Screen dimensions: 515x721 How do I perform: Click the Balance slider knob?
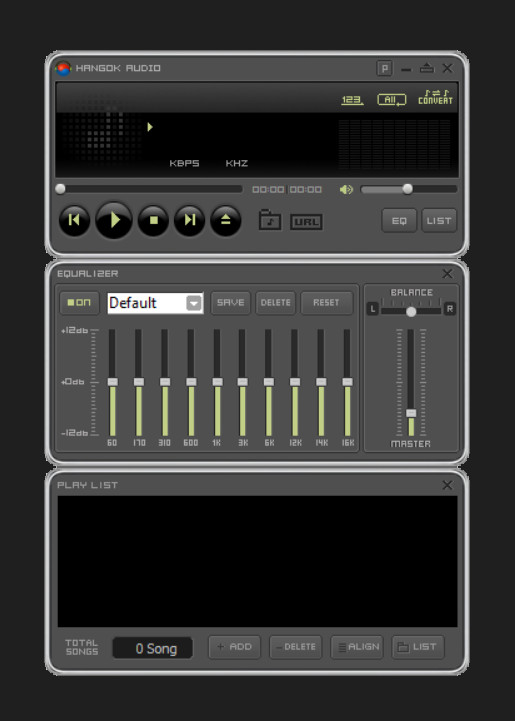tap(412, 312)
